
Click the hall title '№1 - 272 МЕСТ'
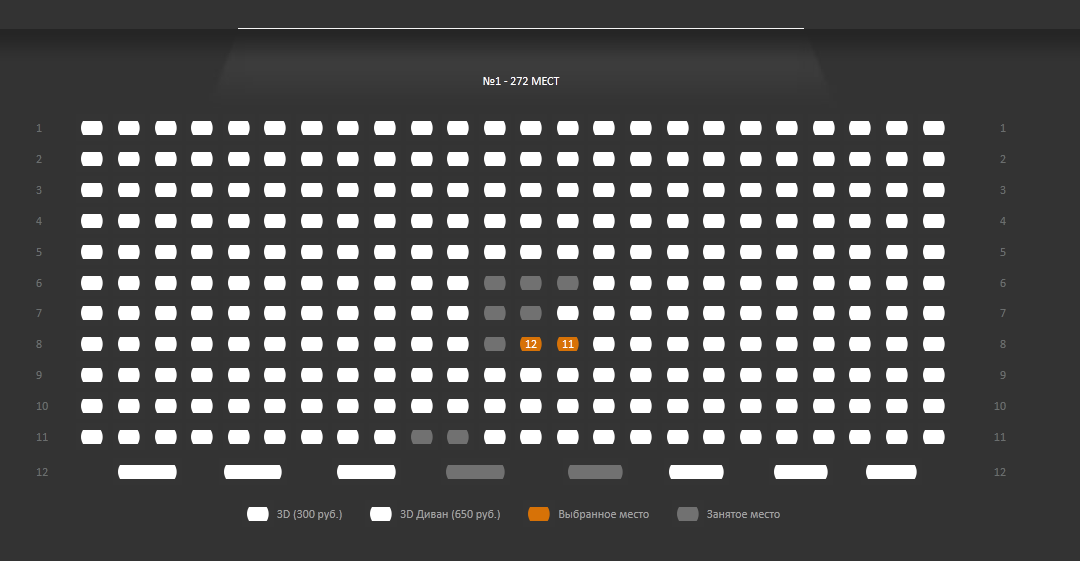coord(521,81)
